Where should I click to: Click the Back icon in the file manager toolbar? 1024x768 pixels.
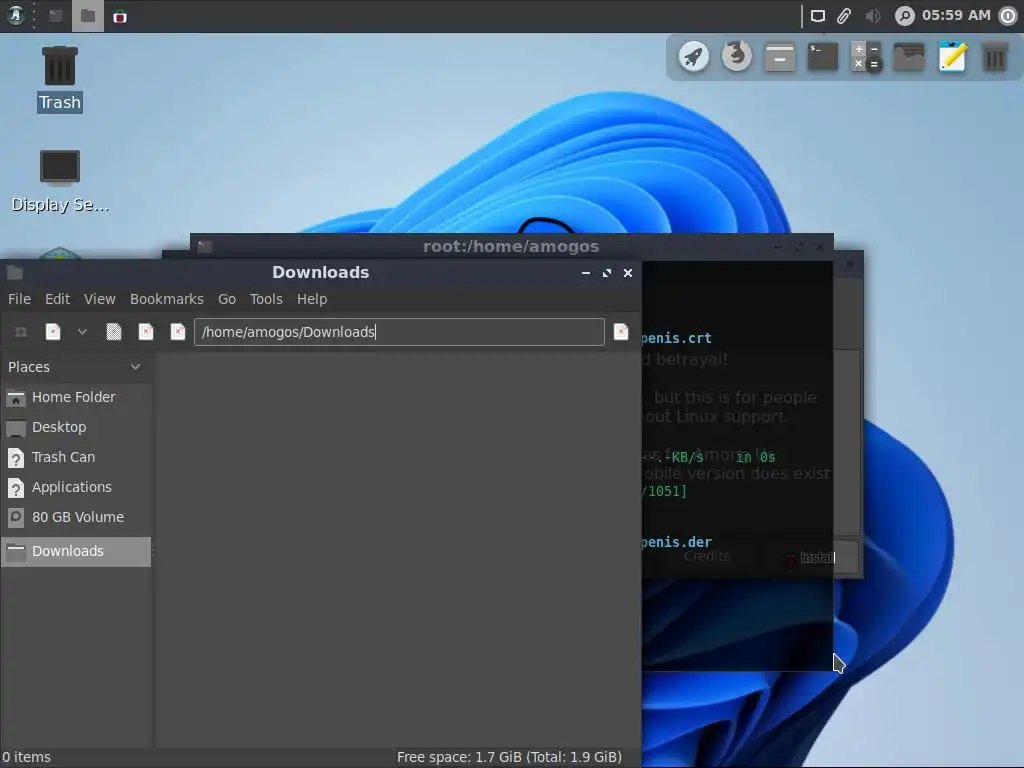(x=53, y=332)
